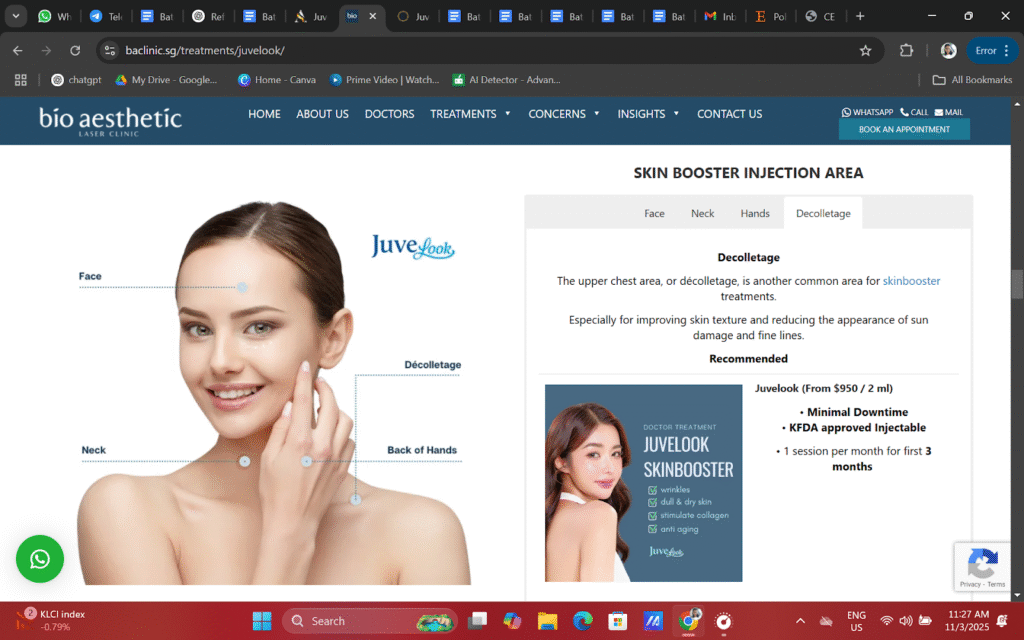Go to the Home menu item
Viewport: 1024px width, 640px height.
pos(264,114)
